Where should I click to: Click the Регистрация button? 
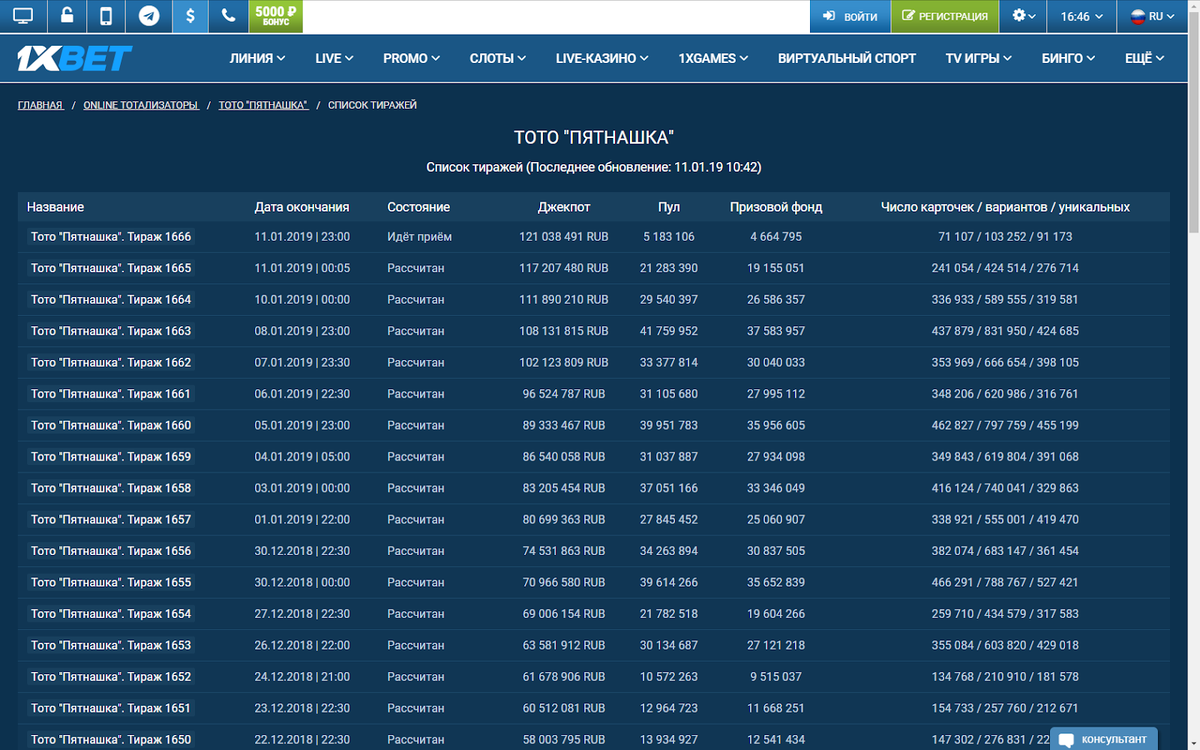click(x=945, y=16)
